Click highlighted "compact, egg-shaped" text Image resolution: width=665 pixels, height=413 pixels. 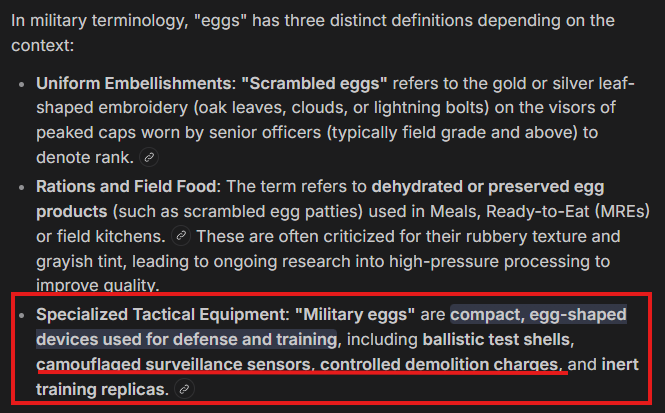tap(538, 315)
